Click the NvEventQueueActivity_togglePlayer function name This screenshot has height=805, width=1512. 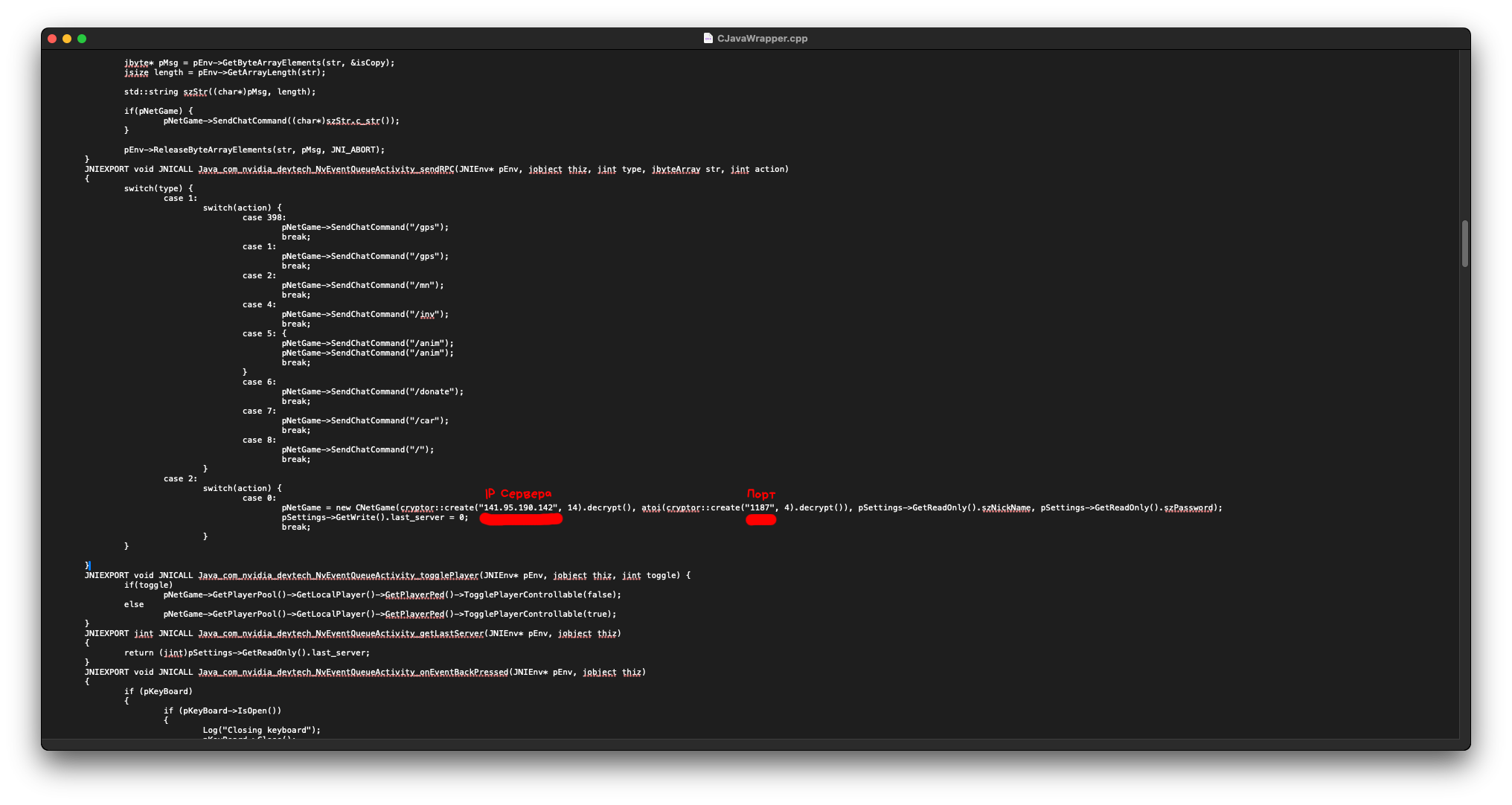[x=339, y=575]
